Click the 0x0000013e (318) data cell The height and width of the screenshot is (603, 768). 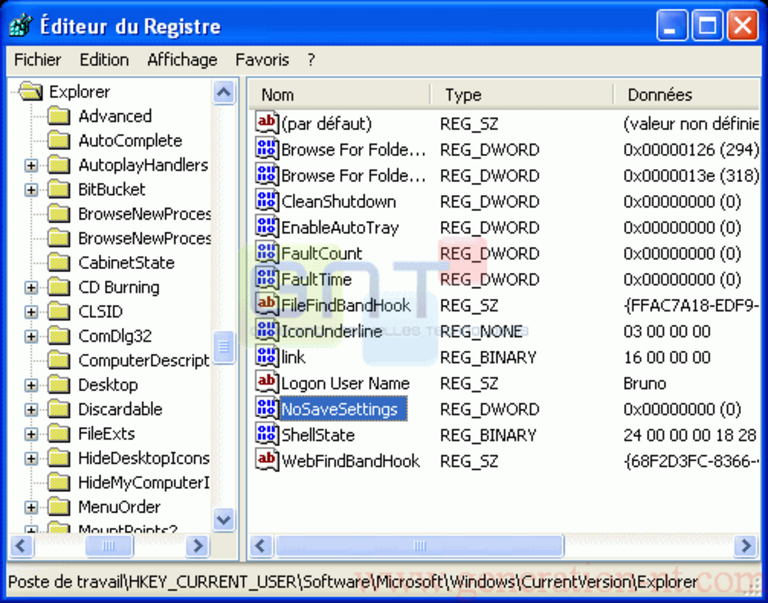click(x=691, y=175)
